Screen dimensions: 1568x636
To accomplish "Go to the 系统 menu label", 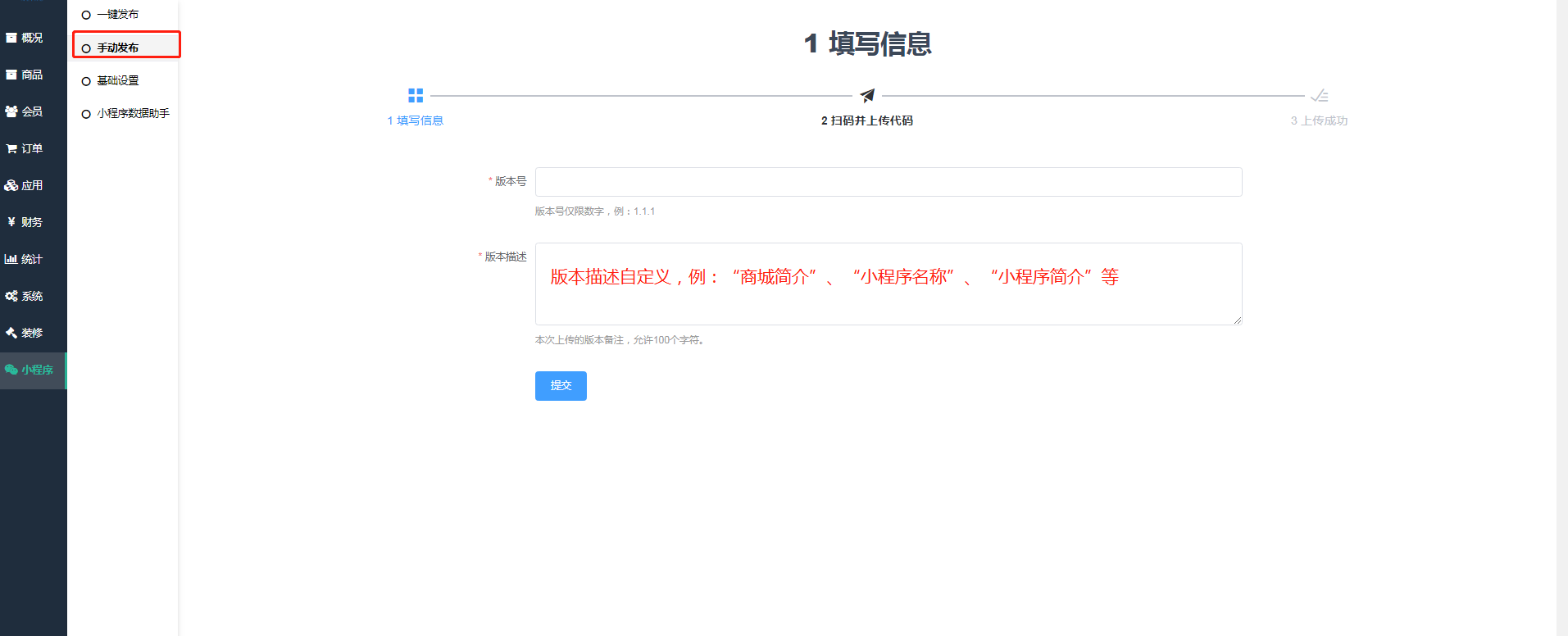I will (x=32, y=296).
